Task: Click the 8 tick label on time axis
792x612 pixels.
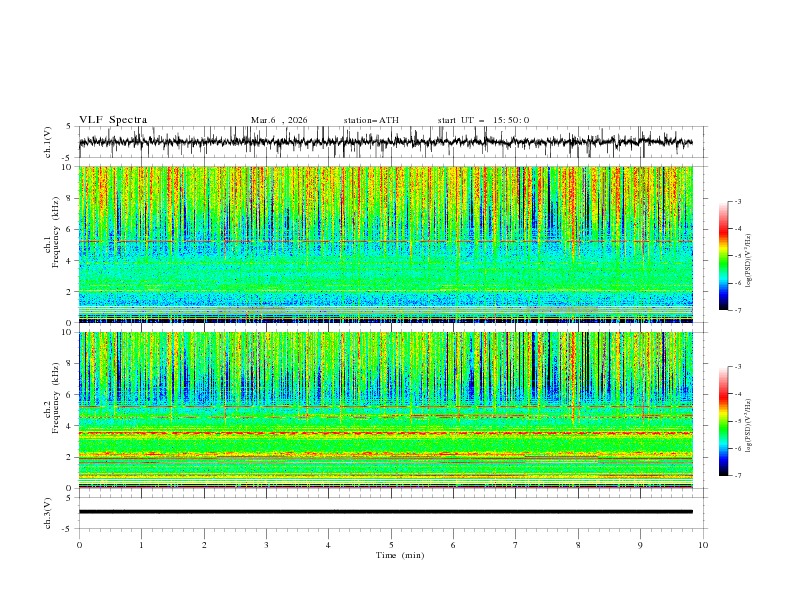Action: pyautogui.click(x=578, y=545)
